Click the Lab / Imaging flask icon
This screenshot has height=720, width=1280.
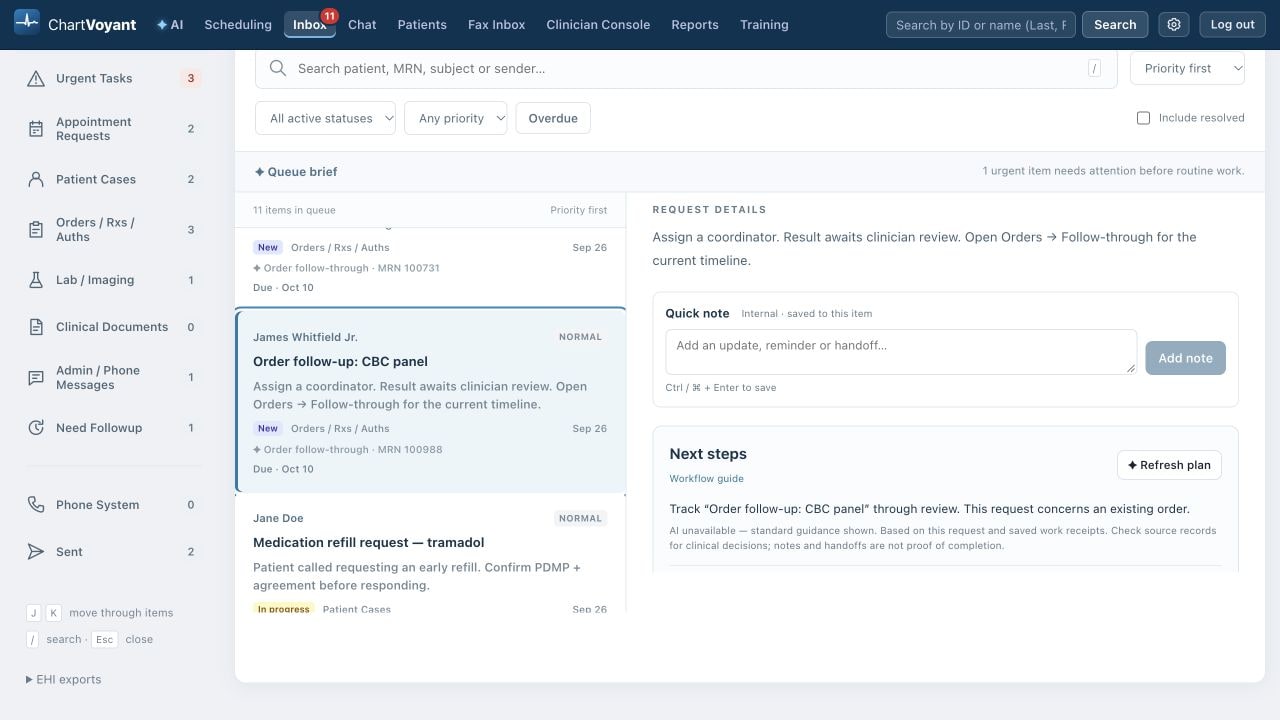(36, 280)
